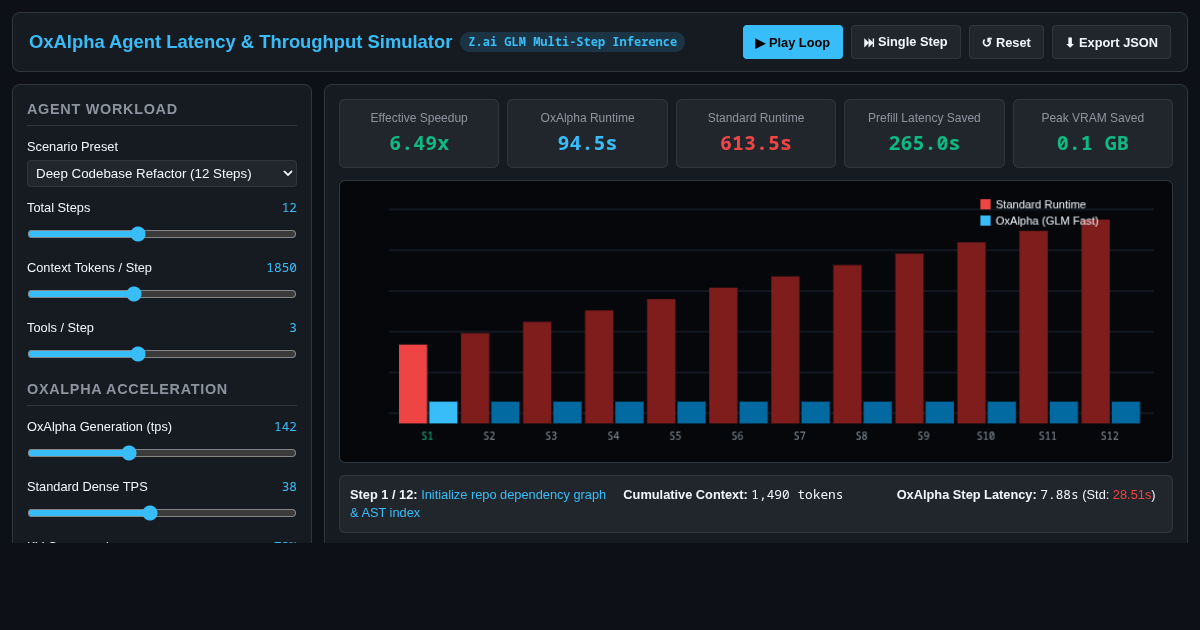Image resolution: width=1200 pixels, height=630 pixels.
Task: Click the Total Steps value 12
Action: point(289,208)
